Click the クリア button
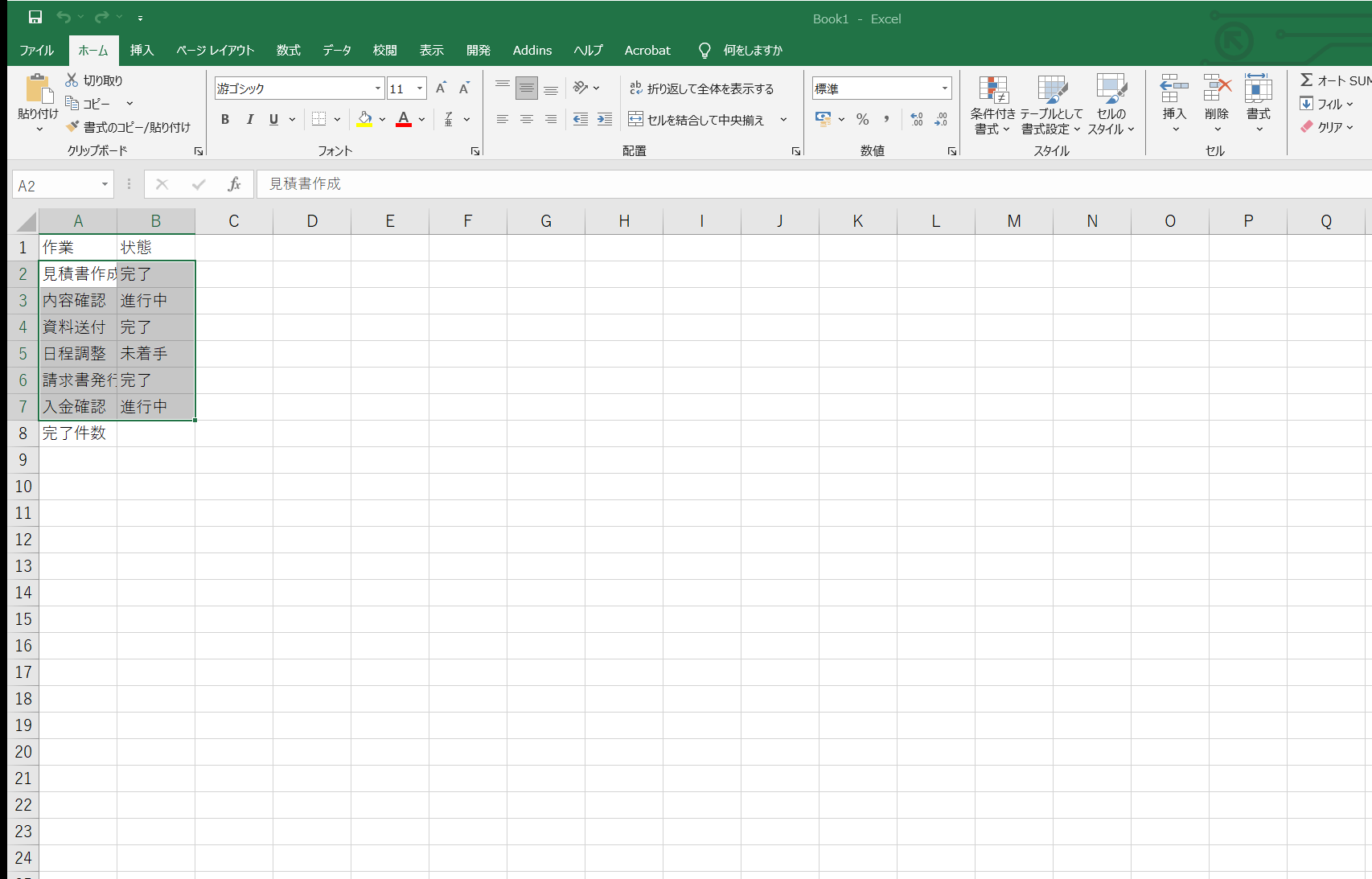 [1327, 127]
